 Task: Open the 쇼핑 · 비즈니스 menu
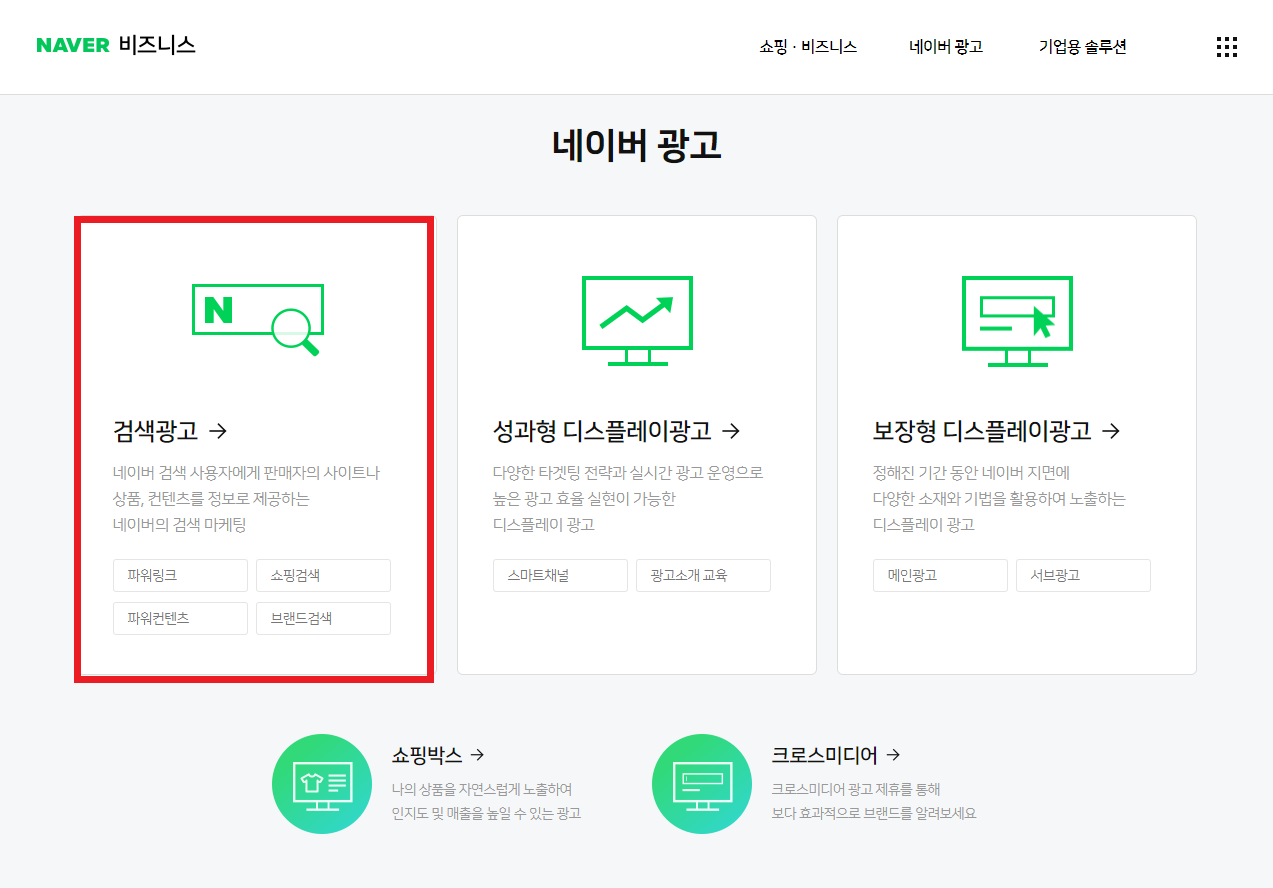pos(808,46)
